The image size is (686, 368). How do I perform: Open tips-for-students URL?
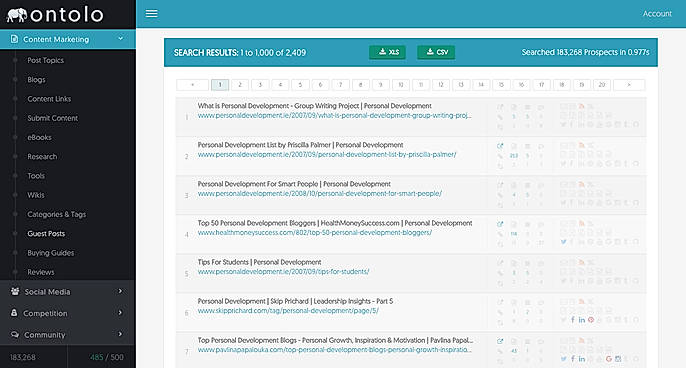click(284, 271)
